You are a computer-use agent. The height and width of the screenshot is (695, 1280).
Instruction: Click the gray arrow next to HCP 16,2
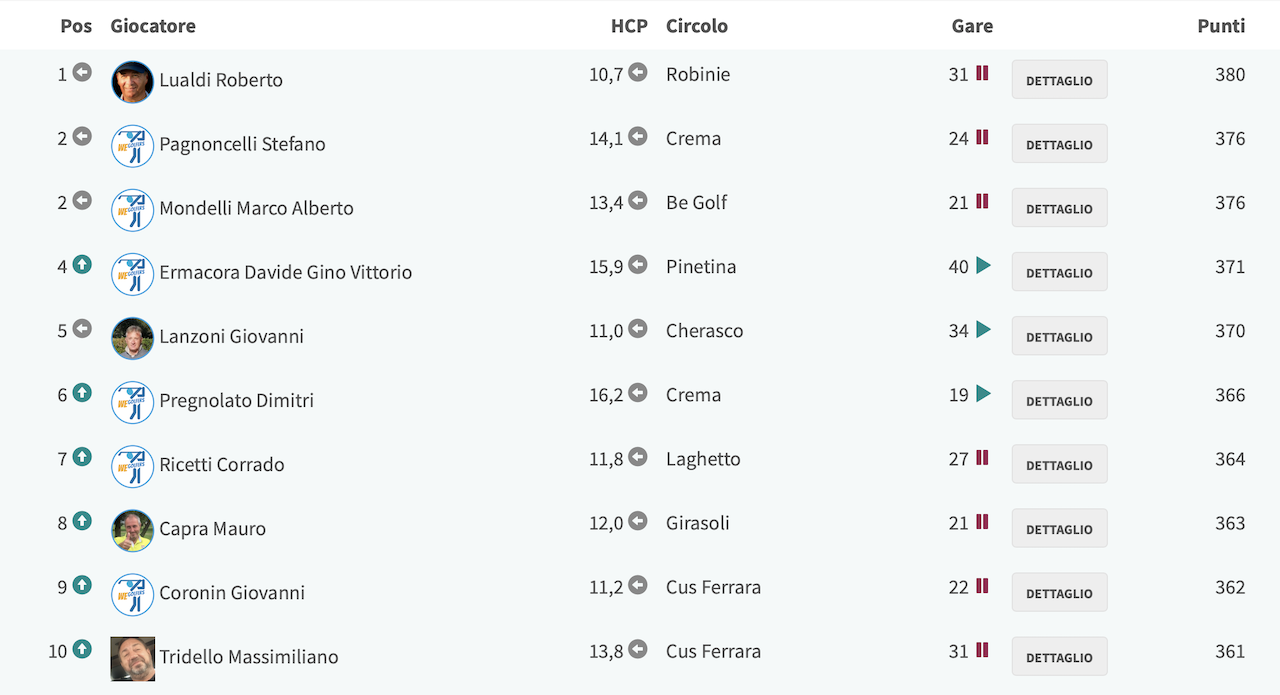638,394
